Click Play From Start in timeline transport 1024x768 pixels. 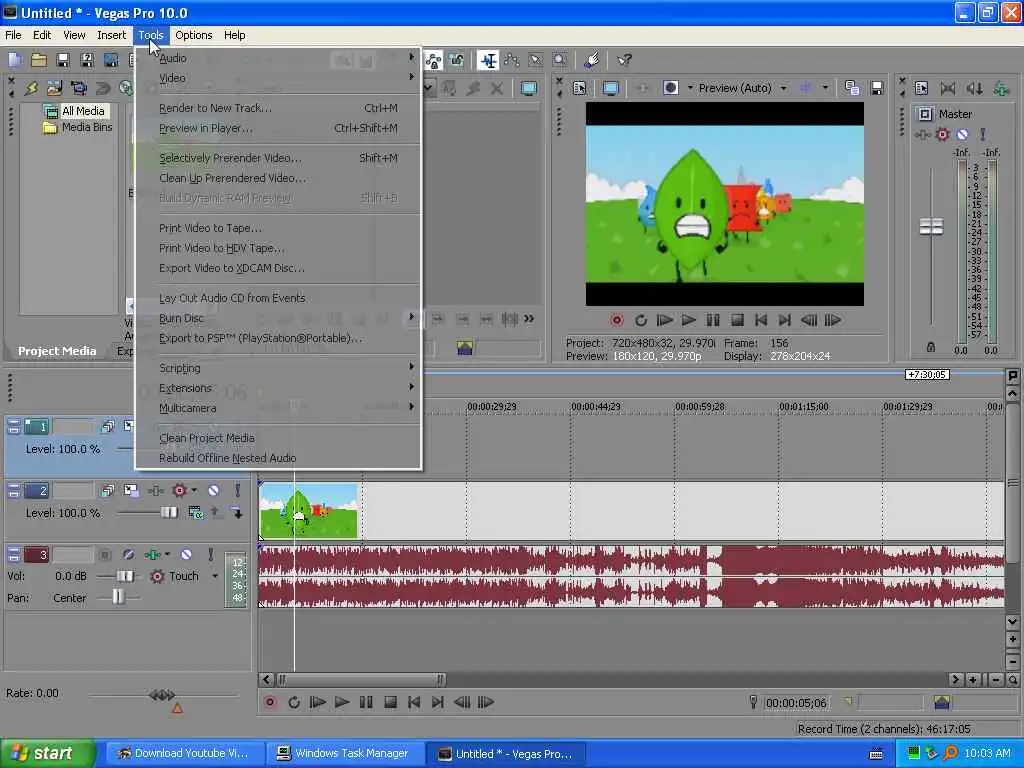[318, 702]
